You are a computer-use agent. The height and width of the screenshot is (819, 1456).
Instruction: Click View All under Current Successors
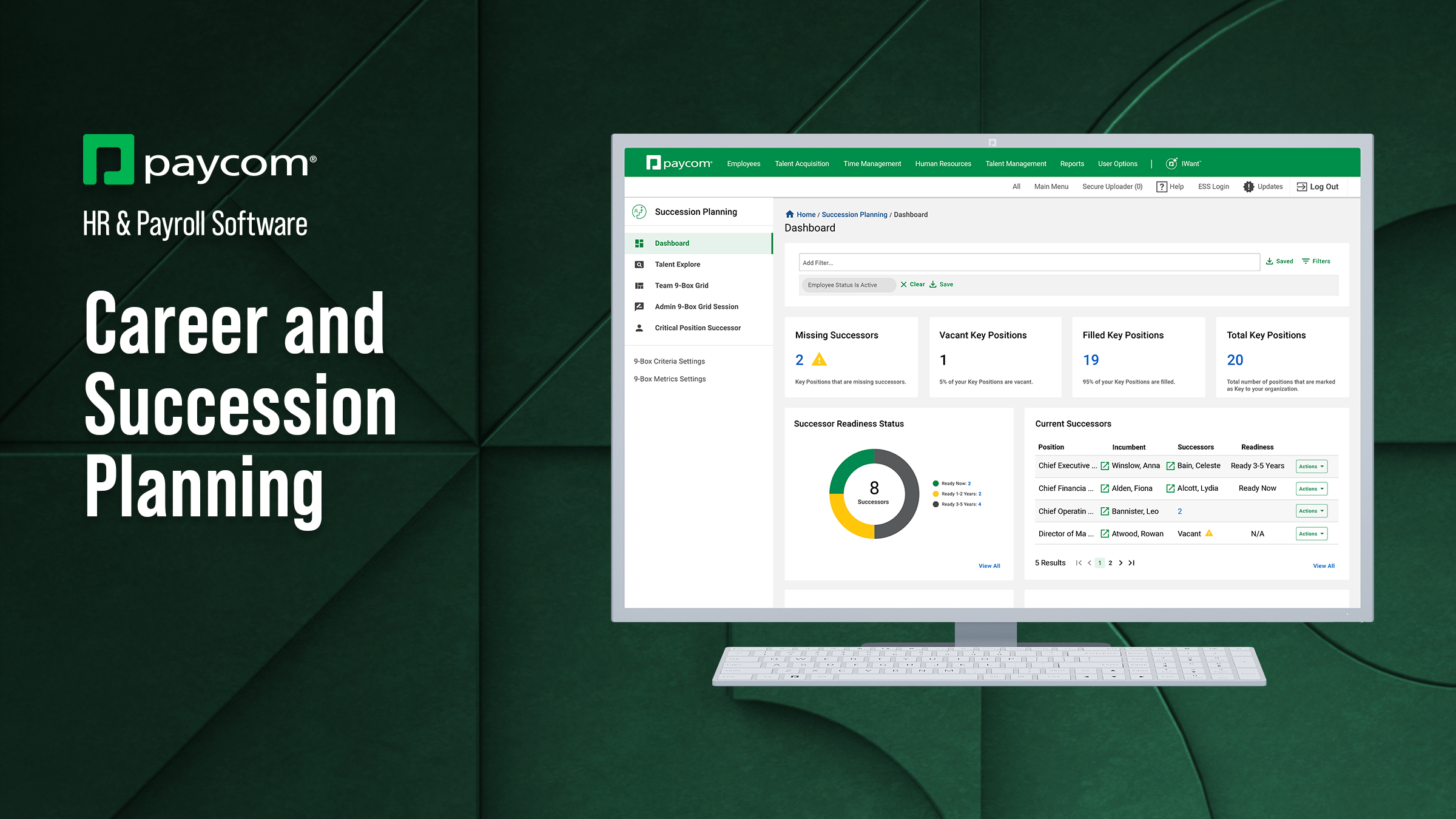[1323, 566]
